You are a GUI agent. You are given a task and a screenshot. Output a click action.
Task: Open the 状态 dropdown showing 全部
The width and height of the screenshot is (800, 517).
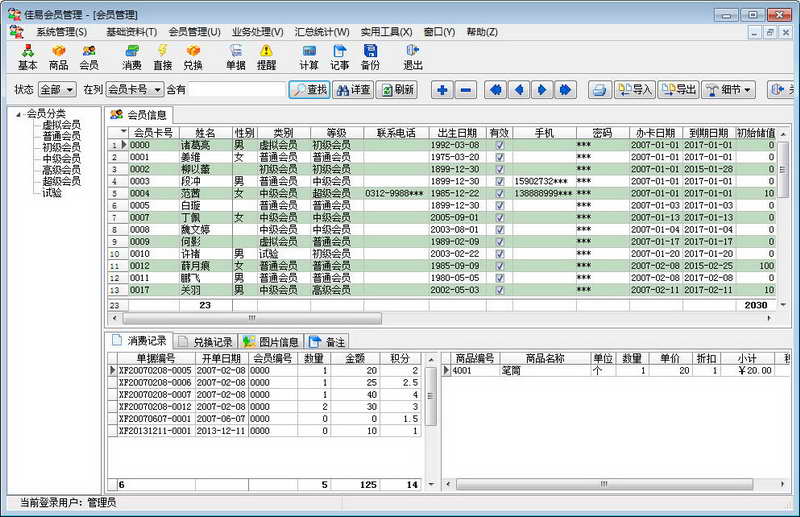[70, 90]
